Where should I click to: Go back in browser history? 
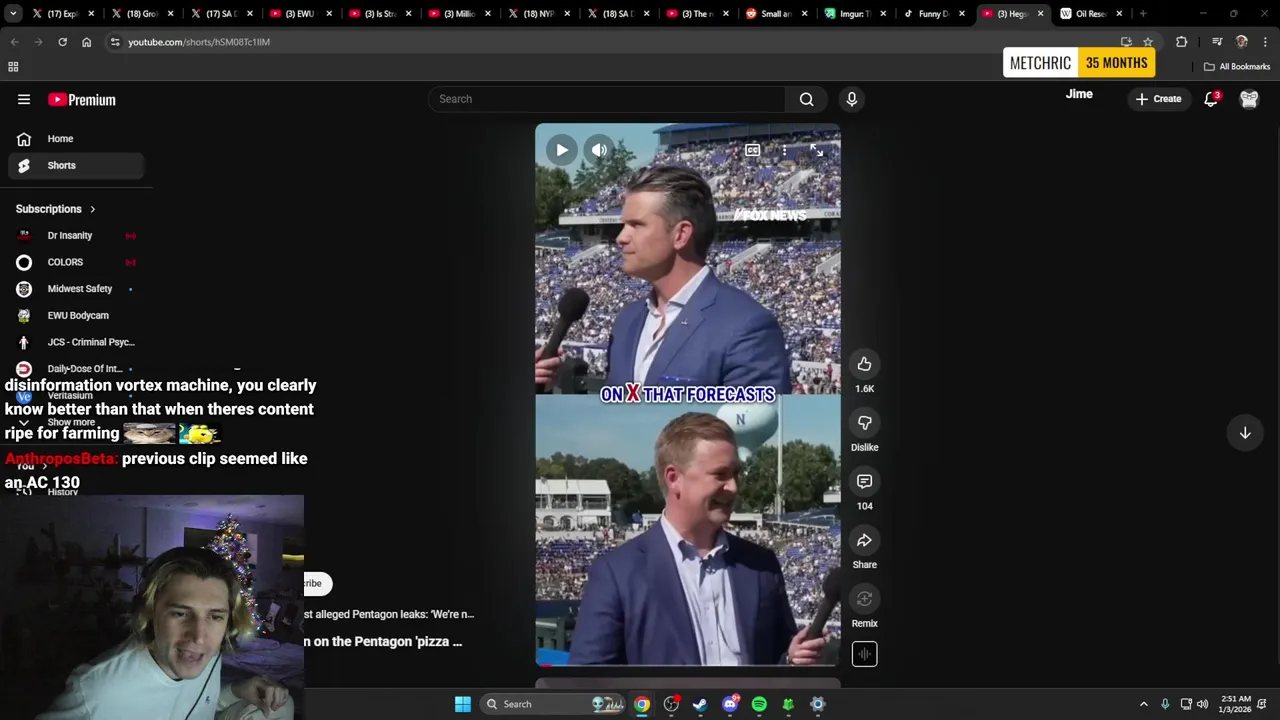[14, 42]
